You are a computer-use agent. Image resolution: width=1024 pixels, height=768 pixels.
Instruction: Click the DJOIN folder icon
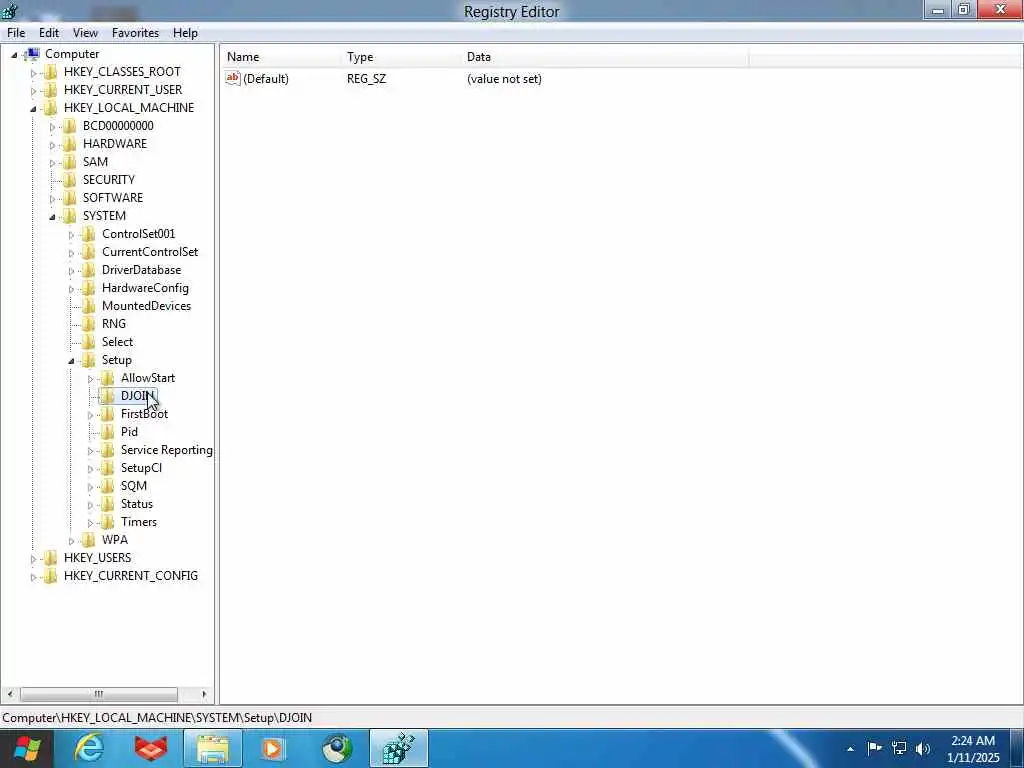tap(107, 396)
